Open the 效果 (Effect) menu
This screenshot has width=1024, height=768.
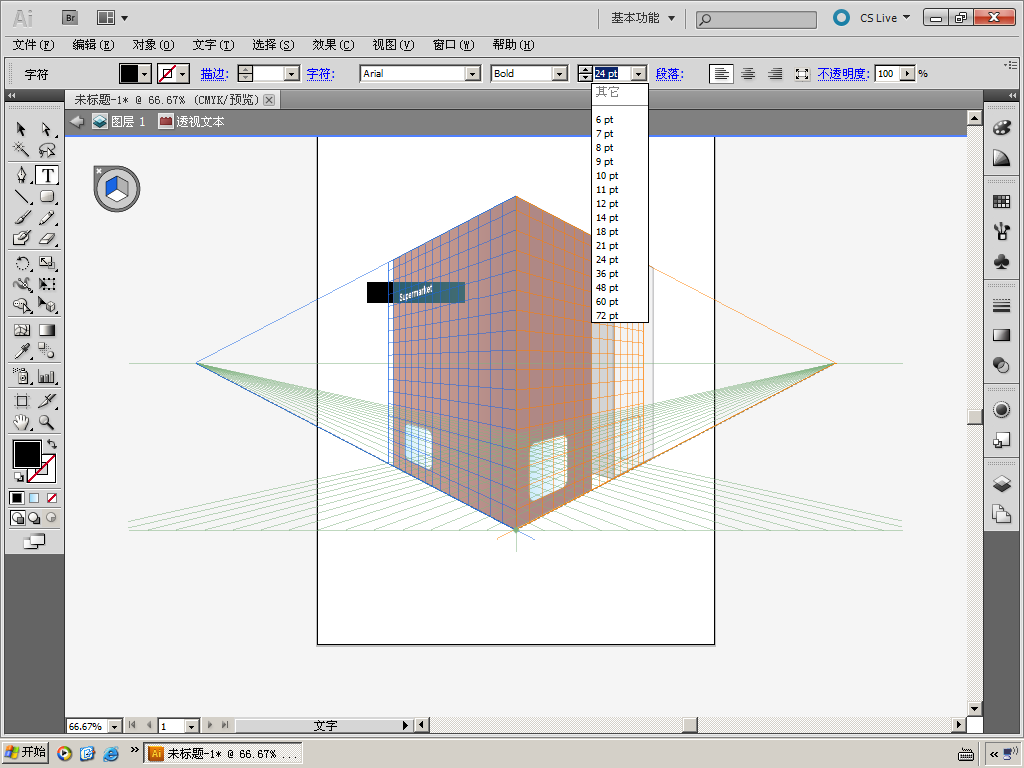[333, 45]
